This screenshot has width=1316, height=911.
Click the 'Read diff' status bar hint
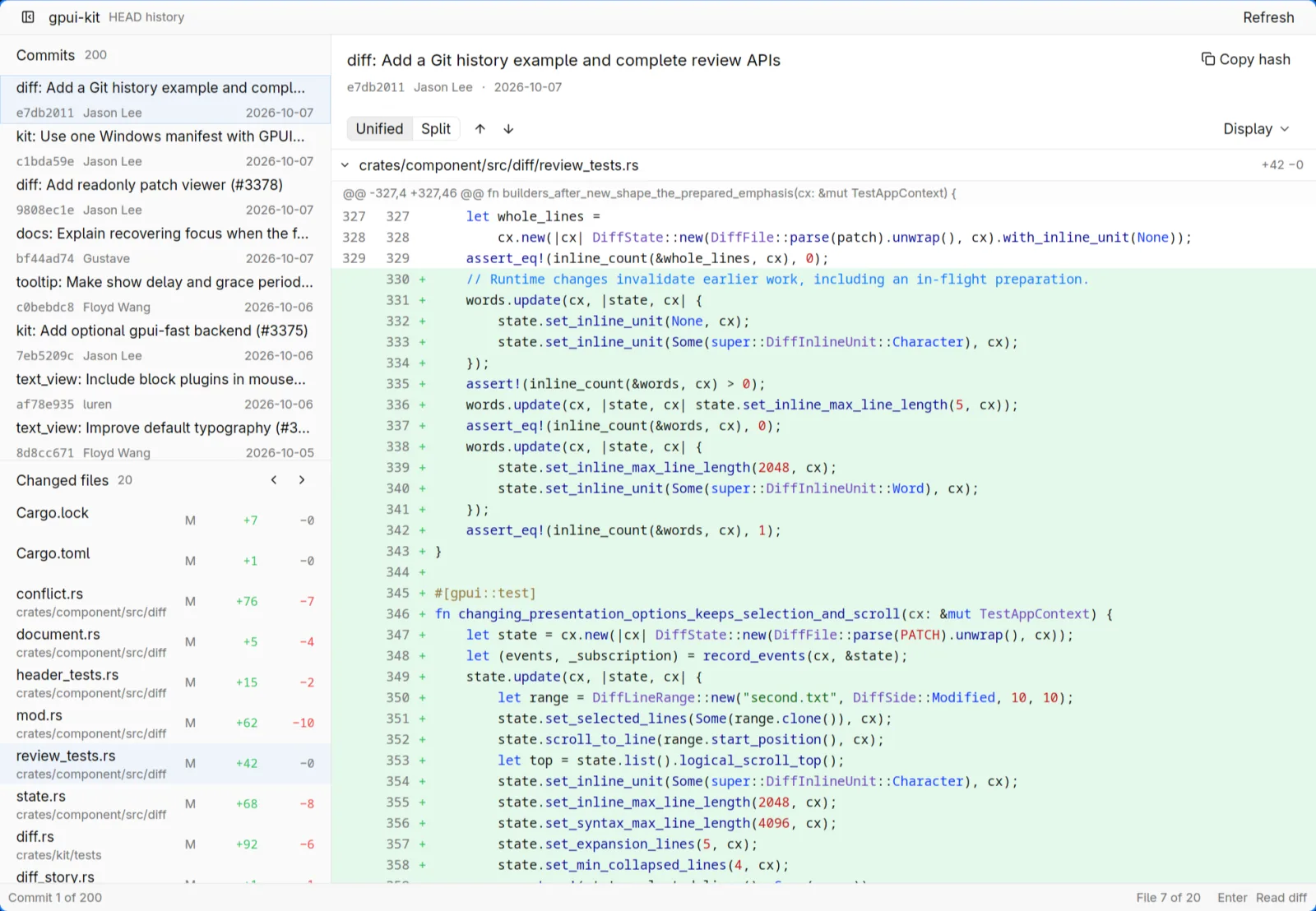pos(1281,898)
